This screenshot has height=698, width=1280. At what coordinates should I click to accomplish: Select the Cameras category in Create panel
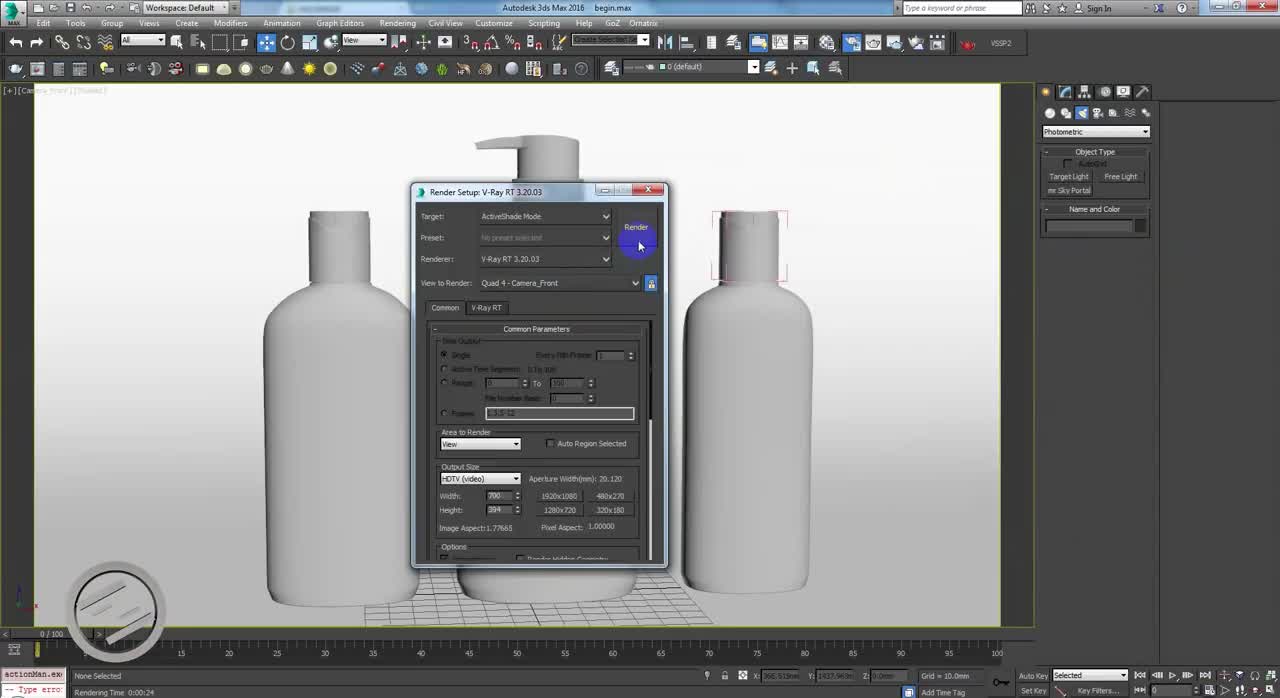coord(1098,113)
